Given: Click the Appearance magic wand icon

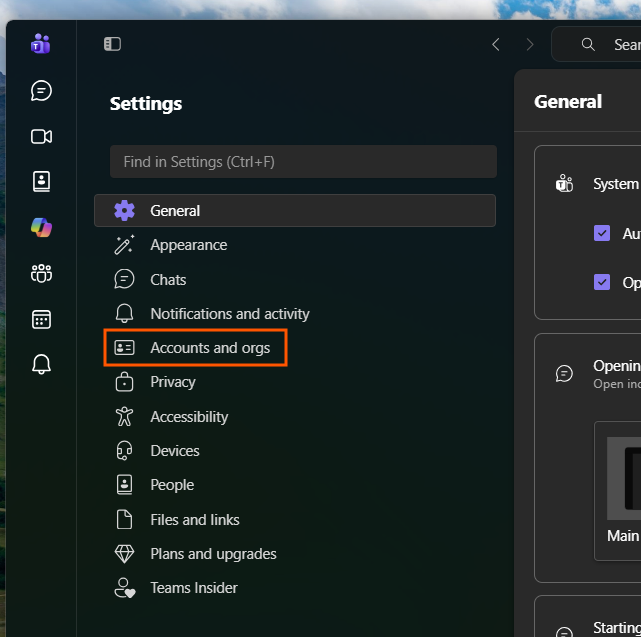Looking at the screenshot, I should click(x=124, y=245).
